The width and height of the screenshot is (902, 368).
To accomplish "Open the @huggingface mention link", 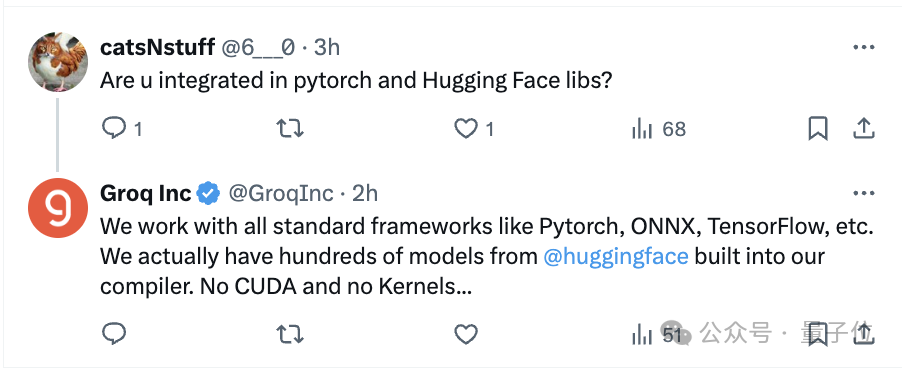I will tap(616, 256).
